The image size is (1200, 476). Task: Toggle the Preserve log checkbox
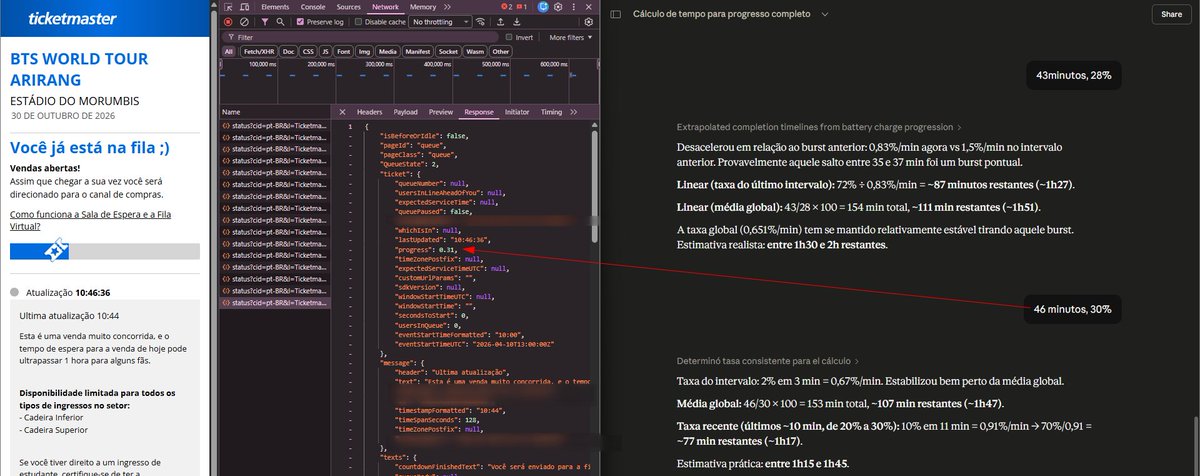tap(300, 22)
